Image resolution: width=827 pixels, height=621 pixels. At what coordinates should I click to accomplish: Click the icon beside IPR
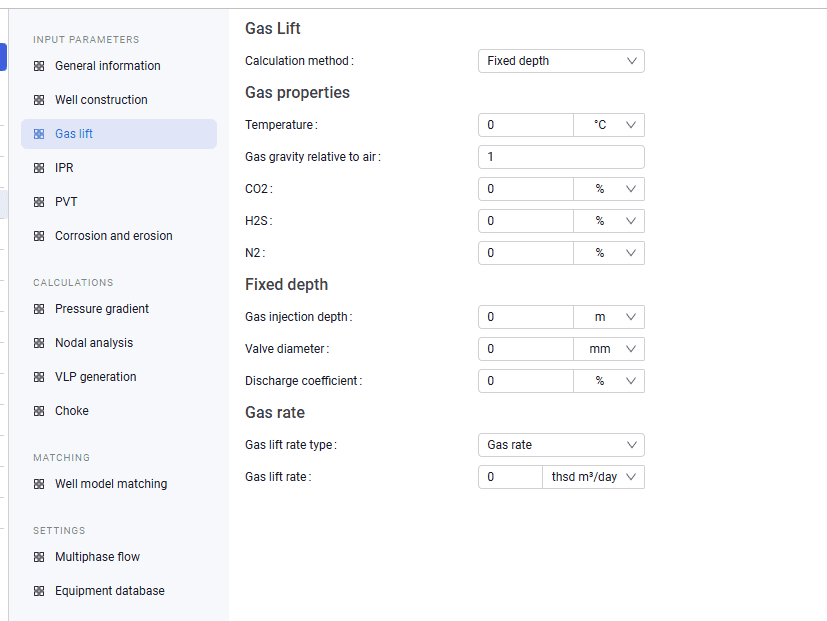(x=39, y=168)
